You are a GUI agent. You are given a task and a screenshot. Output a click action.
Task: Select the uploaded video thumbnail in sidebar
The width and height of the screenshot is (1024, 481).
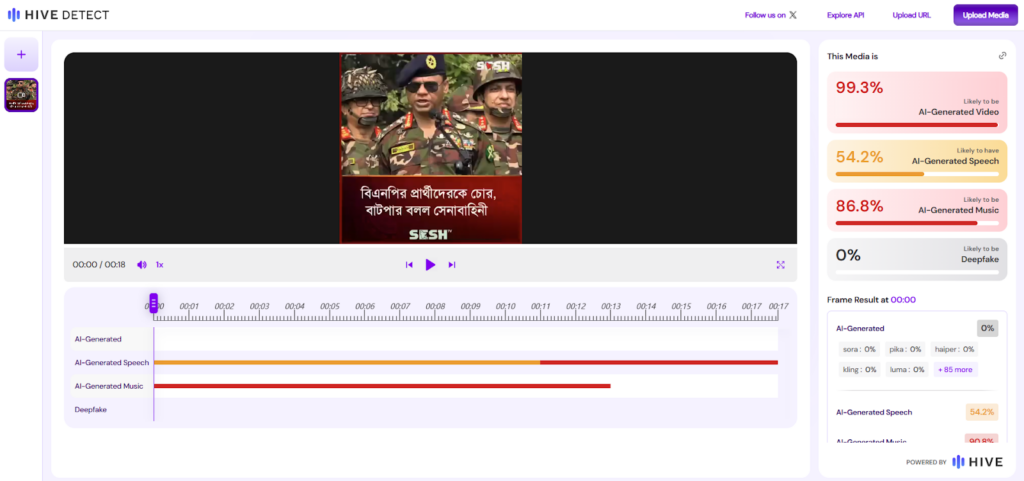21,95
